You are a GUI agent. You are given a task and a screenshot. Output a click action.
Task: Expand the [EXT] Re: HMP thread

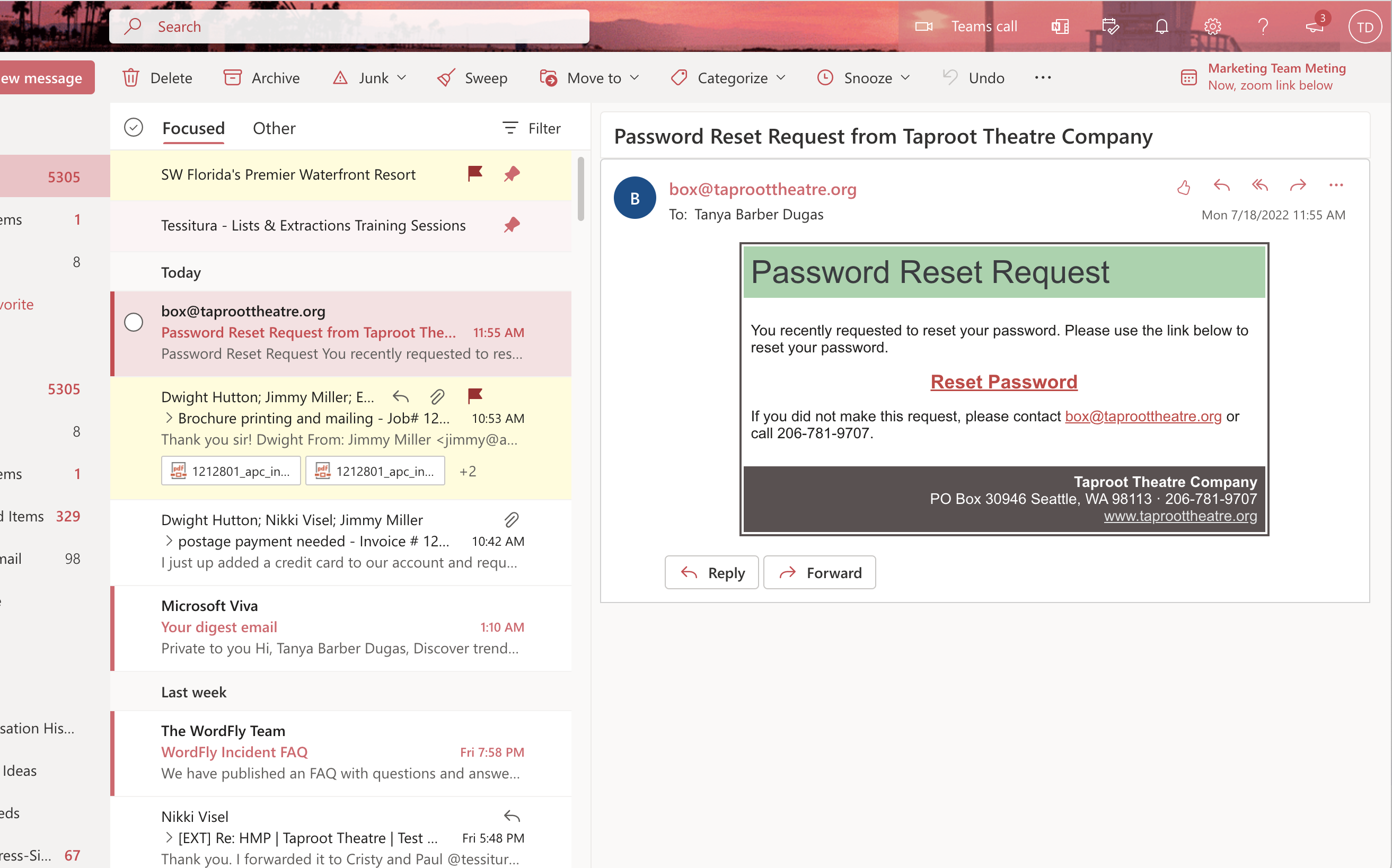click(169, 838)
